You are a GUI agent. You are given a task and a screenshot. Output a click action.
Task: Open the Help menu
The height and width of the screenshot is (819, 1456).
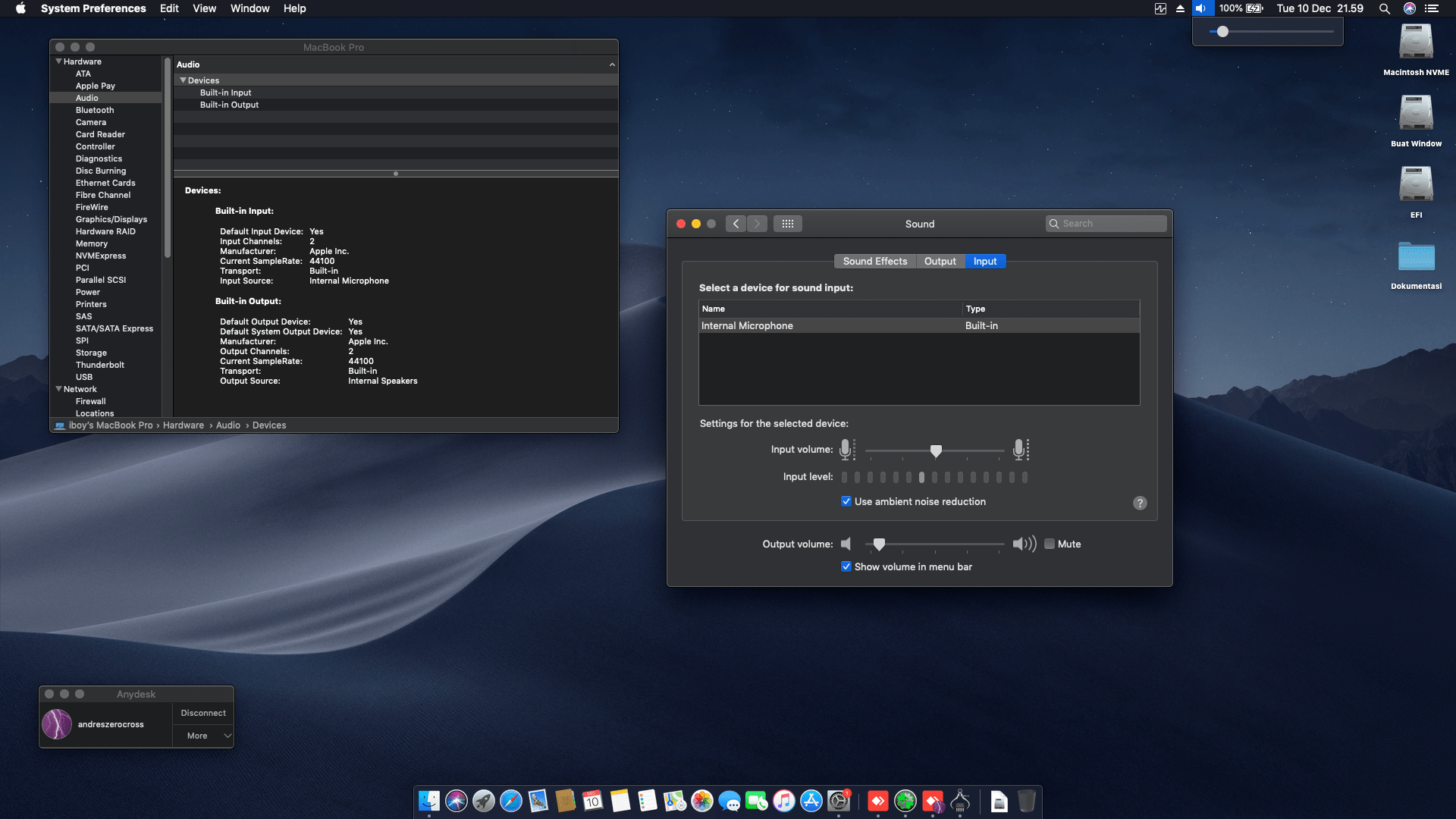294,8
